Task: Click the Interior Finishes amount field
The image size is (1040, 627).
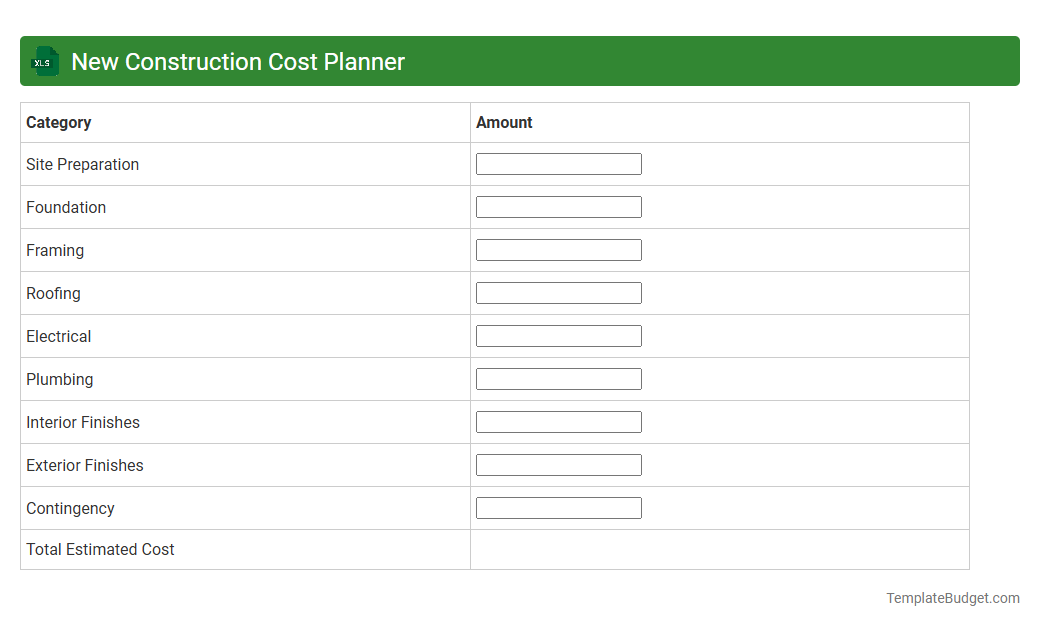Action: (x=559, y=421)
